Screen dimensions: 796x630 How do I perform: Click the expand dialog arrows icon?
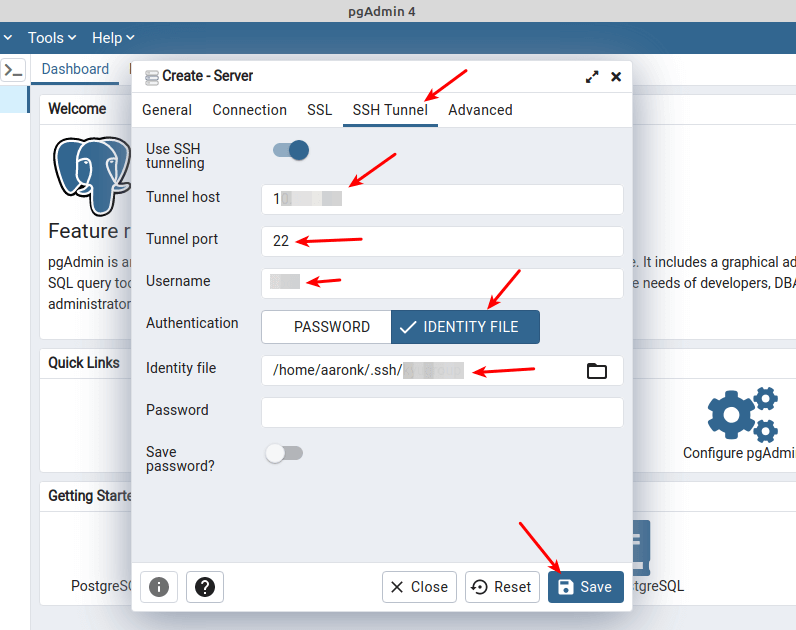tap(592, 77)
